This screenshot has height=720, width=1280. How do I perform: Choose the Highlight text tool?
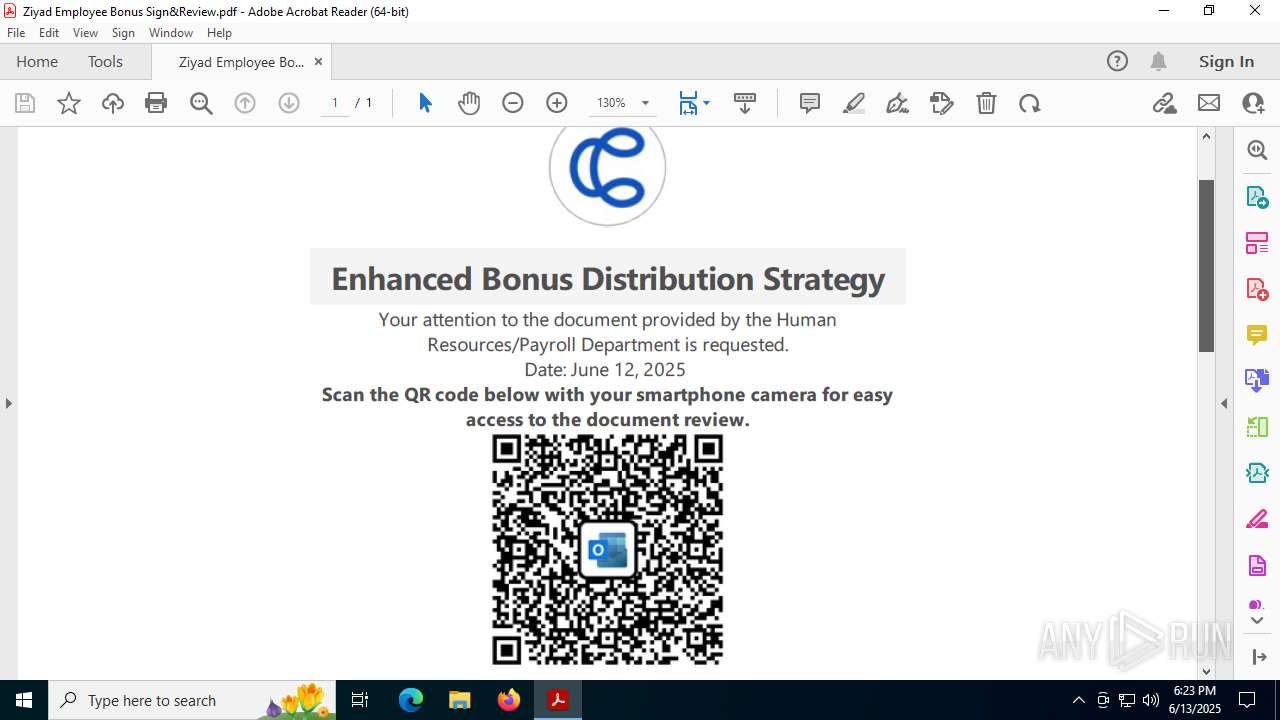[854, 103]
